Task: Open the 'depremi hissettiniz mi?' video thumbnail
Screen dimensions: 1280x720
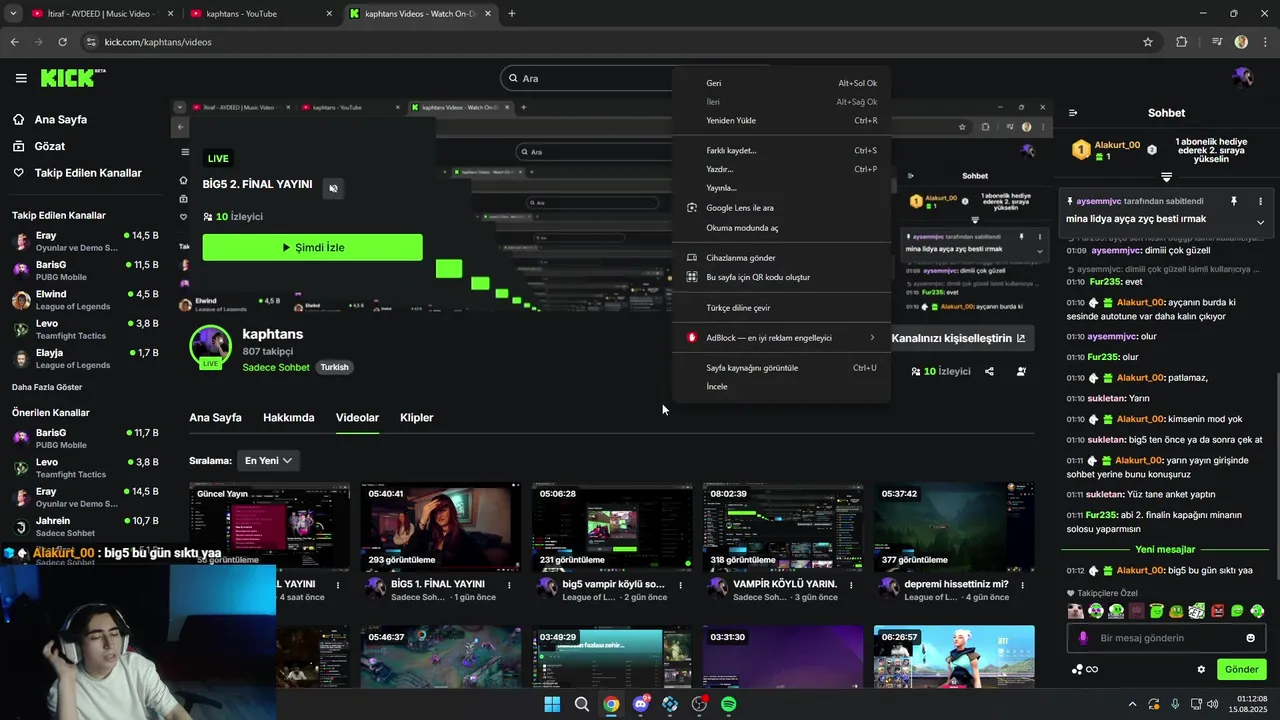Action: point(954,527)
